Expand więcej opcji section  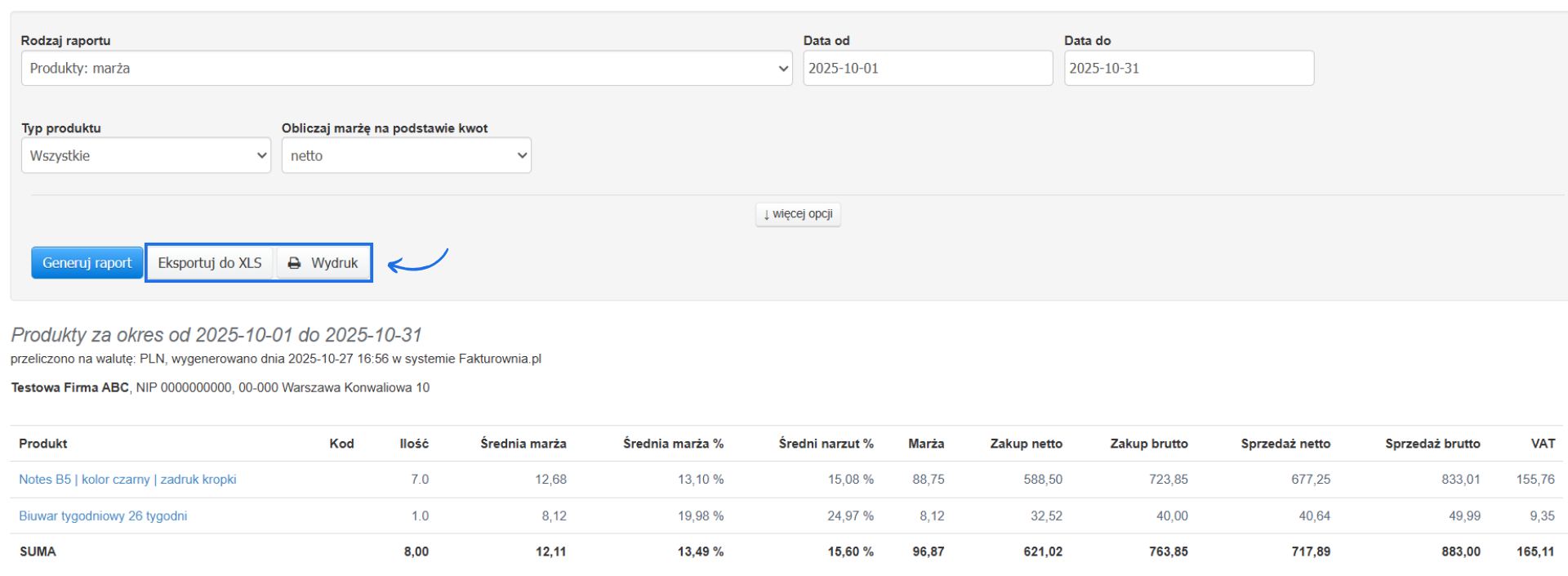tap(798, 214)
